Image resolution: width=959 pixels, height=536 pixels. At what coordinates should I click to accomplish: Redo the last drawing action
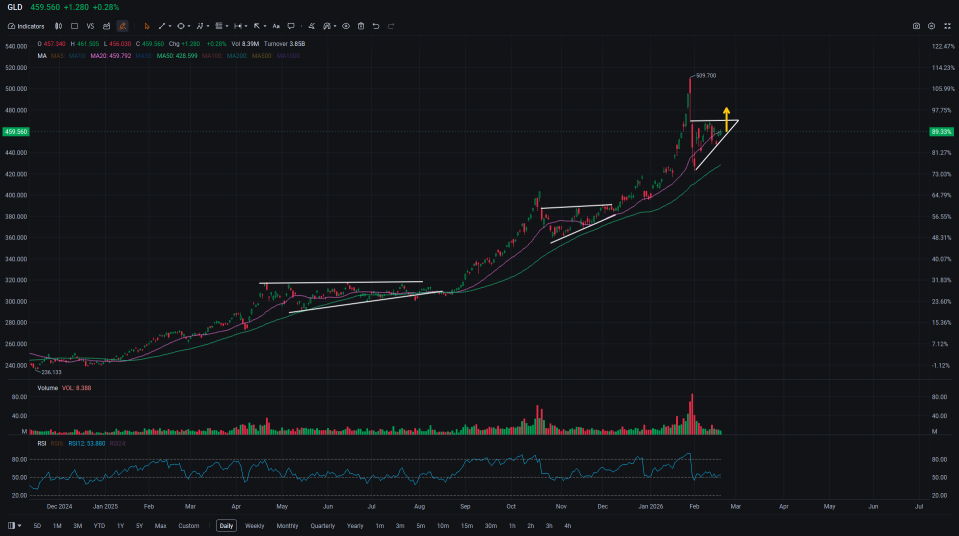click(391, 26)
